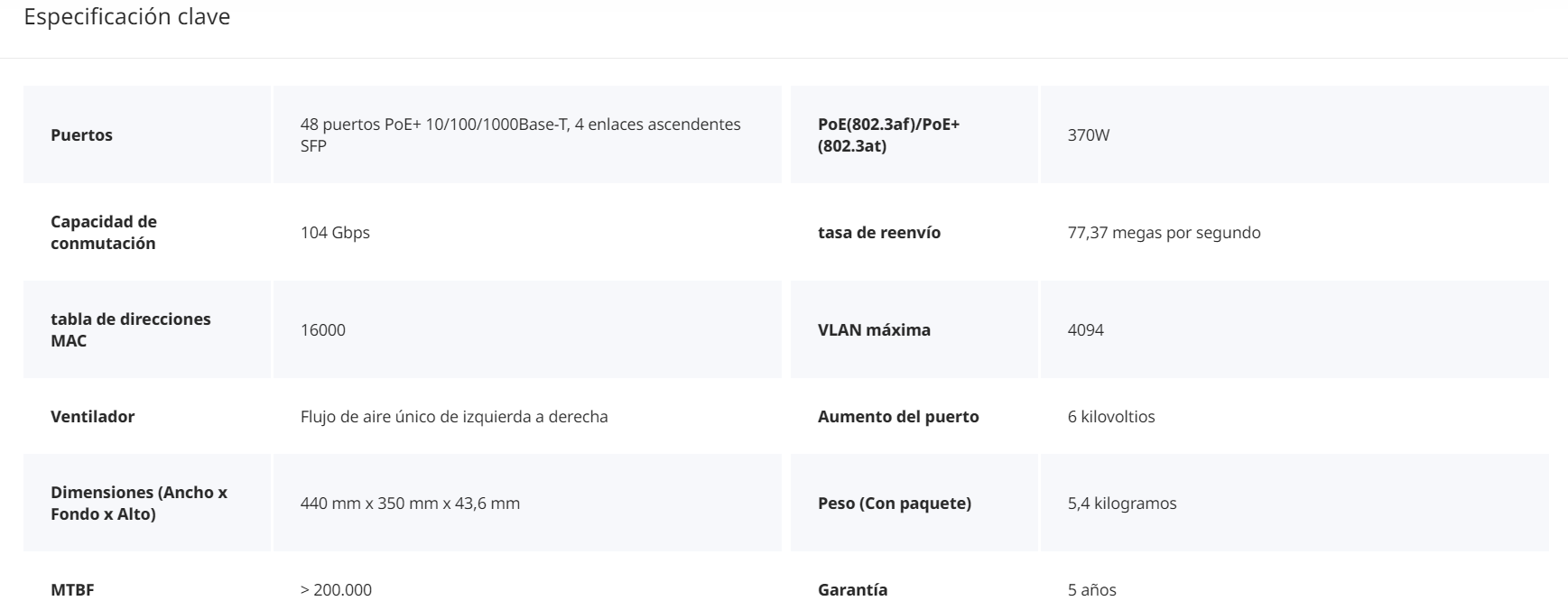Image resolution: width=1568 pixels, height=601 pixels.
Task: Click the 5,4 kilogramos weight value
Action: (x=1121, y=504)
